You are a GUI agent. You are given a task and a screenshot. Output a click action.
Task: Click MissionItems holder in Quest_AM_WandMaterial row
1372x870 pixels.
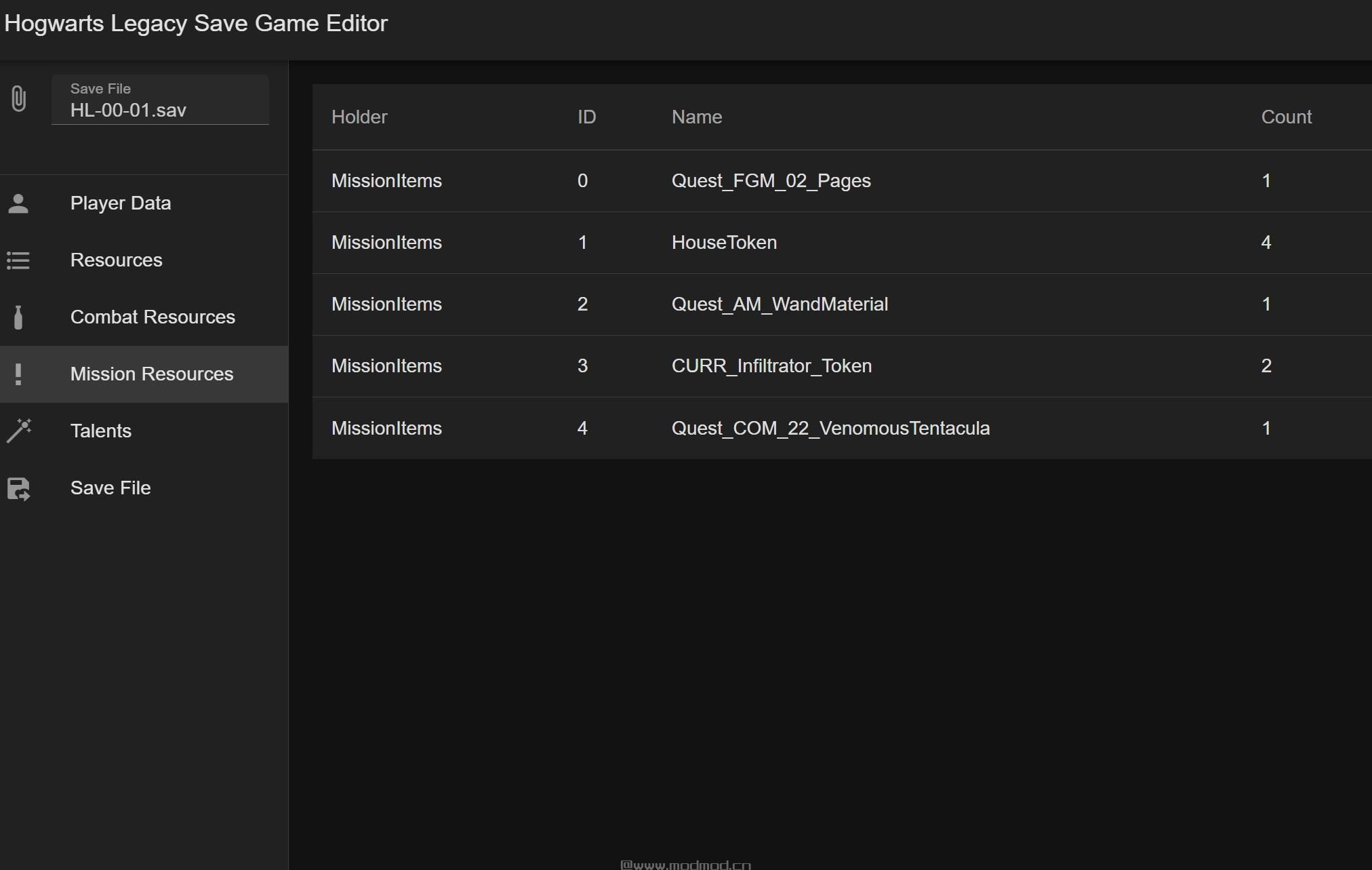[386, 304]
